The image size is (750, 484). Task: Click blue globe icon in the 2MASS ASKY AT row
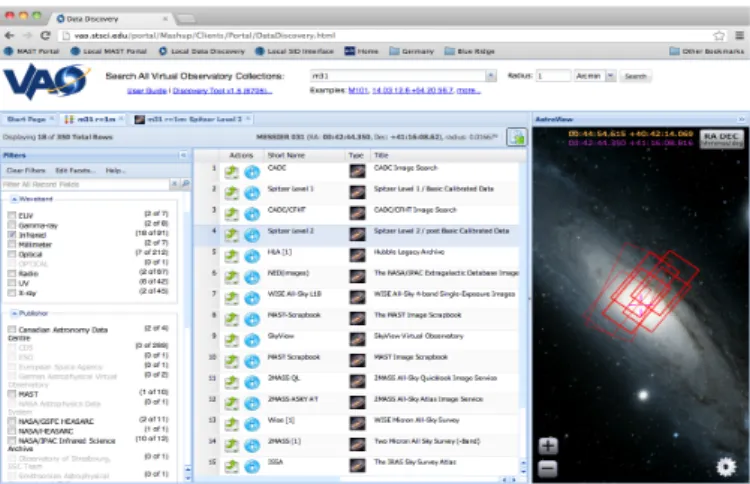[252, 403]
